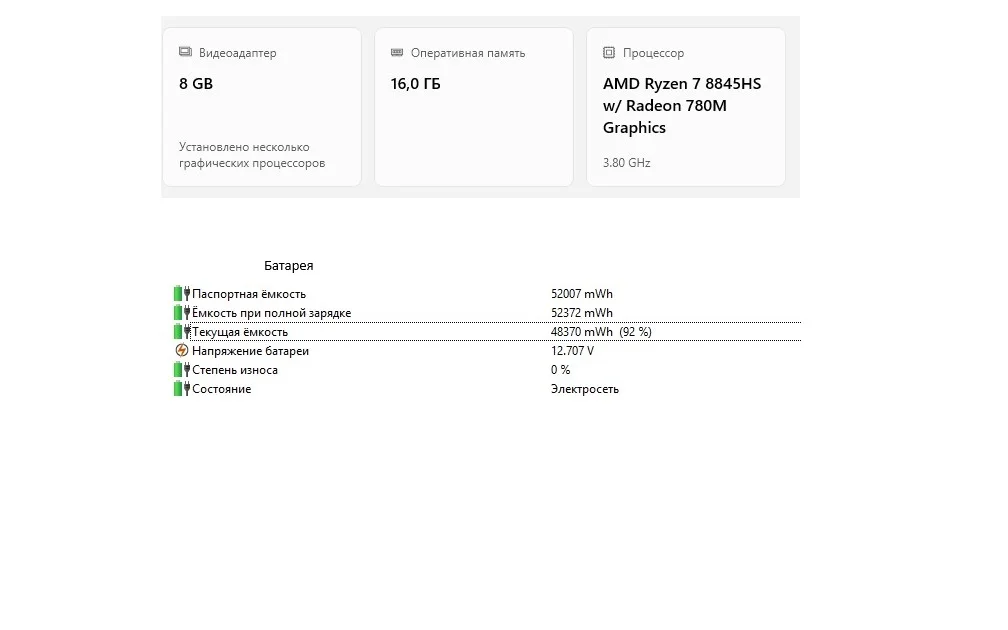The width and height of the screenshot is (1008, 630).
Task: Select the Состояние row
Action: [487, 388]
